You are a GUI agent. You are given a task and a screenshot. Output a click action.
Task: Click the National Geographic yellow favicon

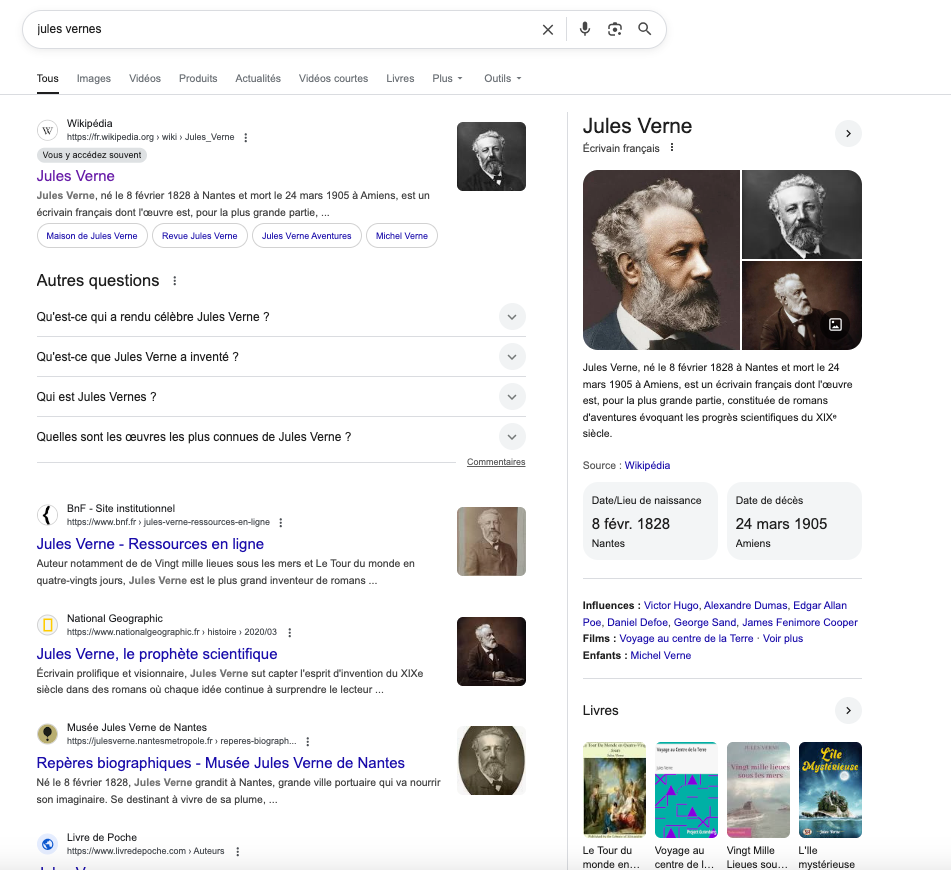[x=47, y=625]
